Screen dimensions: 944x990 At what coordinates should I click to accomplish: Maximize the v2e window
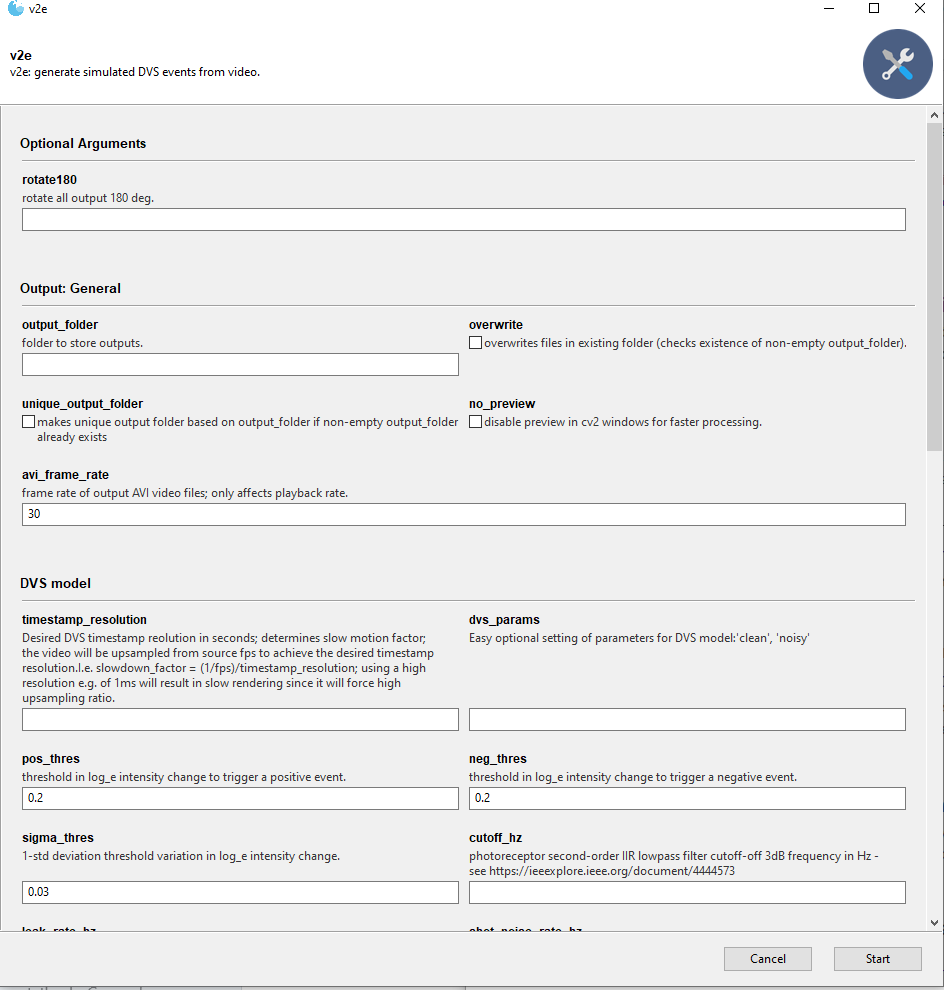(874, 8)
